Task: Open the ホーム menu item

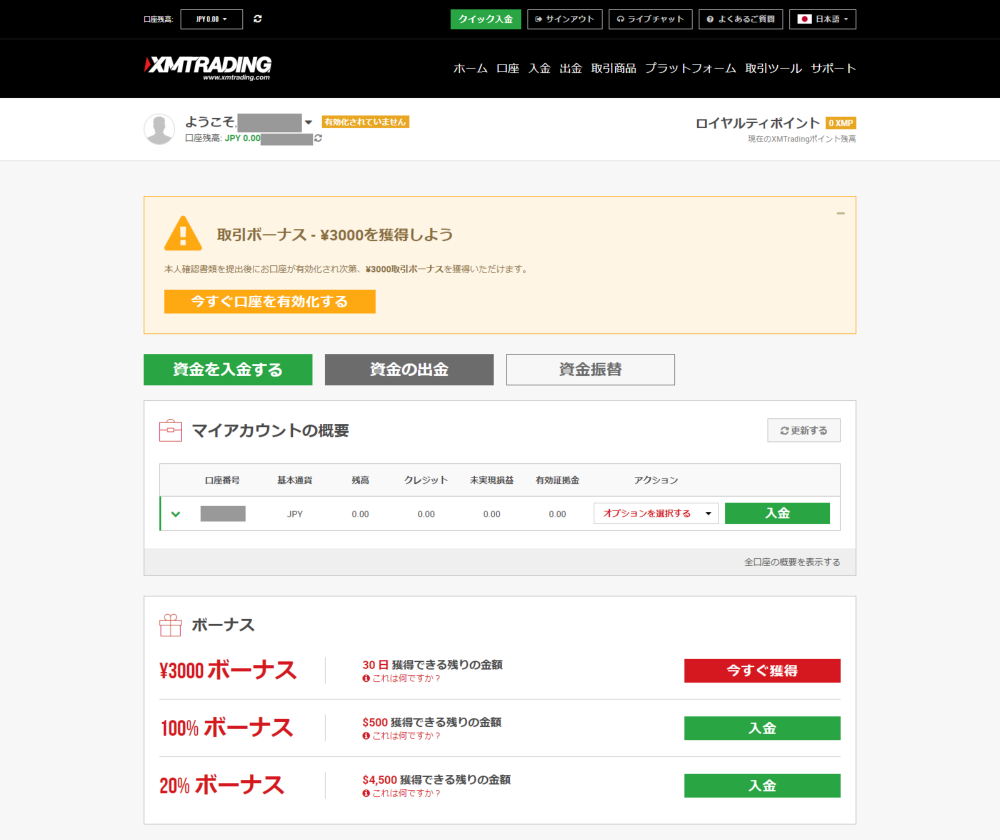Action: click(471, 68)
